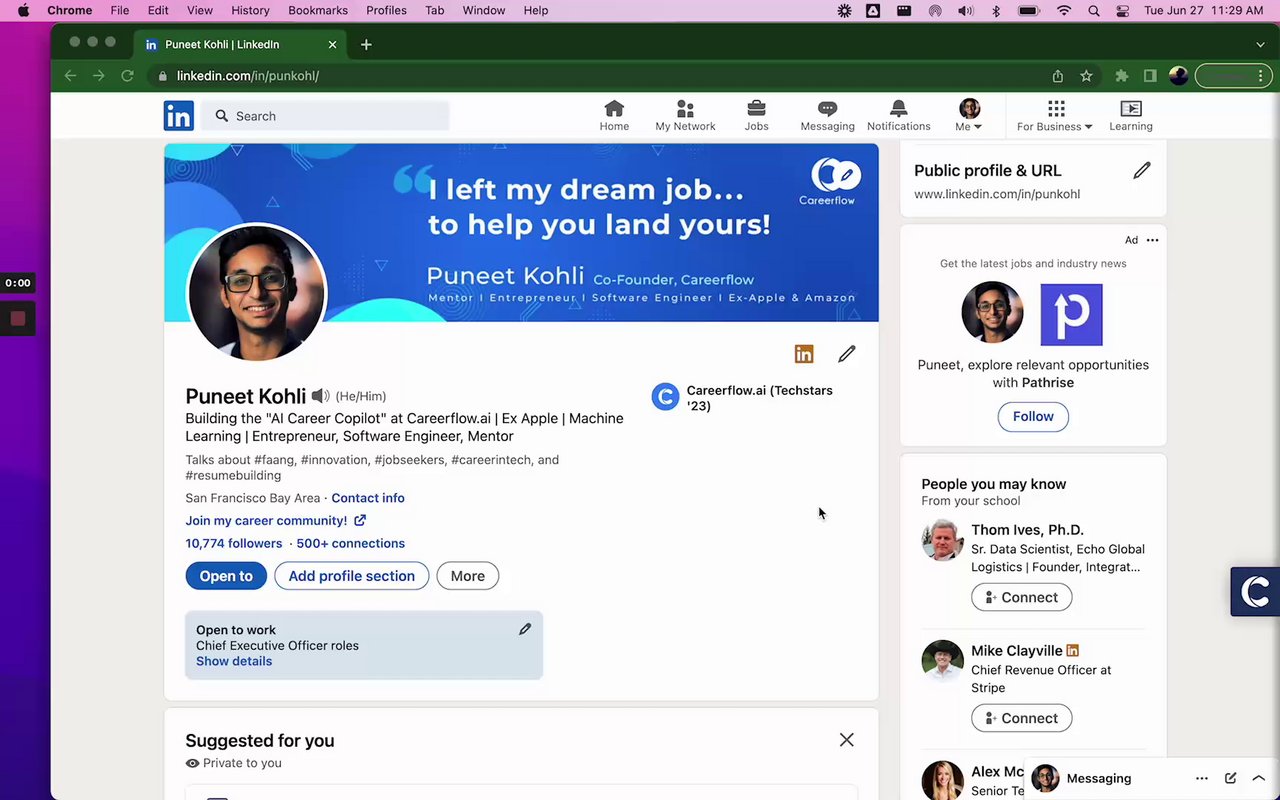The image size is (1280, 800).
Task: Go back in Chrome
Action: click(70, 76)
